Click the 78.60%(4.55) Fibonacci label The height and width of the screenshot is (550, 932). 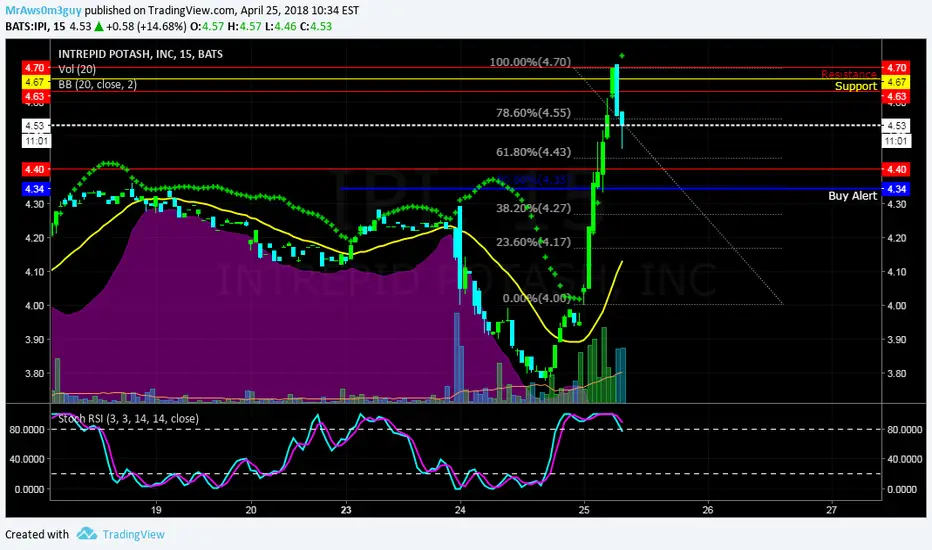point(533,113)
